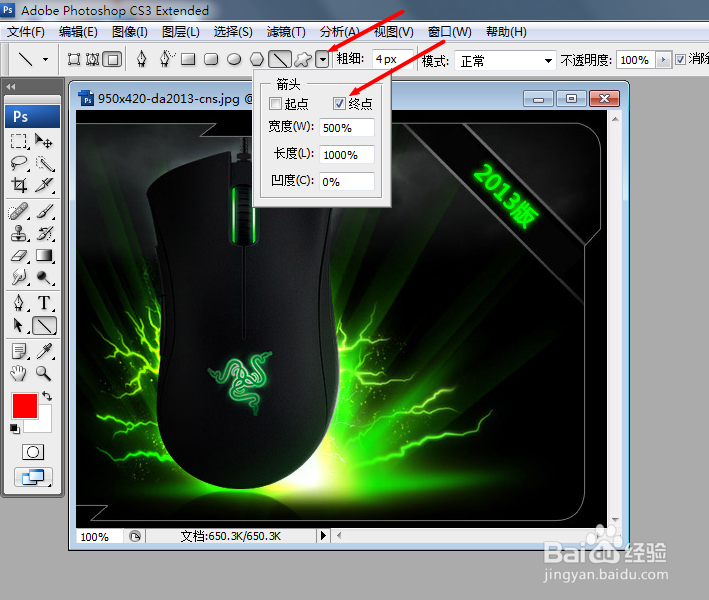Edit the 凹度(C) concavity field
The height and width of the screenshot is (600, 709).
pyautogui.click(x=347, y=182)
